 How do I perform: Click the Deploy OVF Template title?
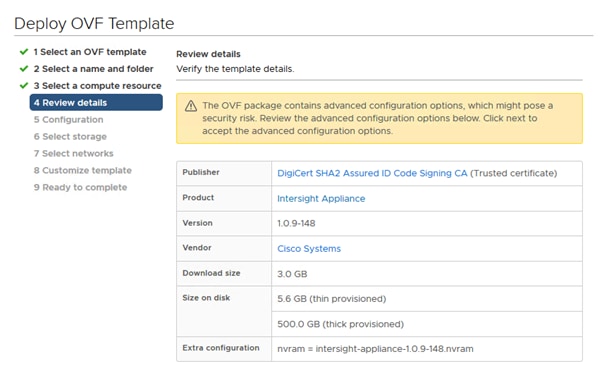pyautogui.click(x=94, y=24)
